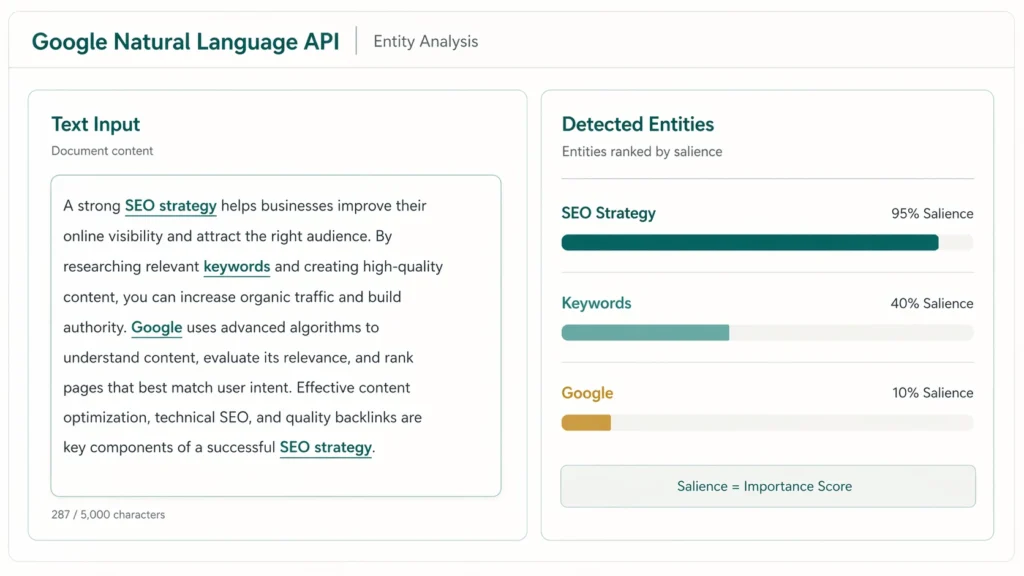1024x576 pixels.
Task: Click the Document content subtitle
Action: point(102,151)
